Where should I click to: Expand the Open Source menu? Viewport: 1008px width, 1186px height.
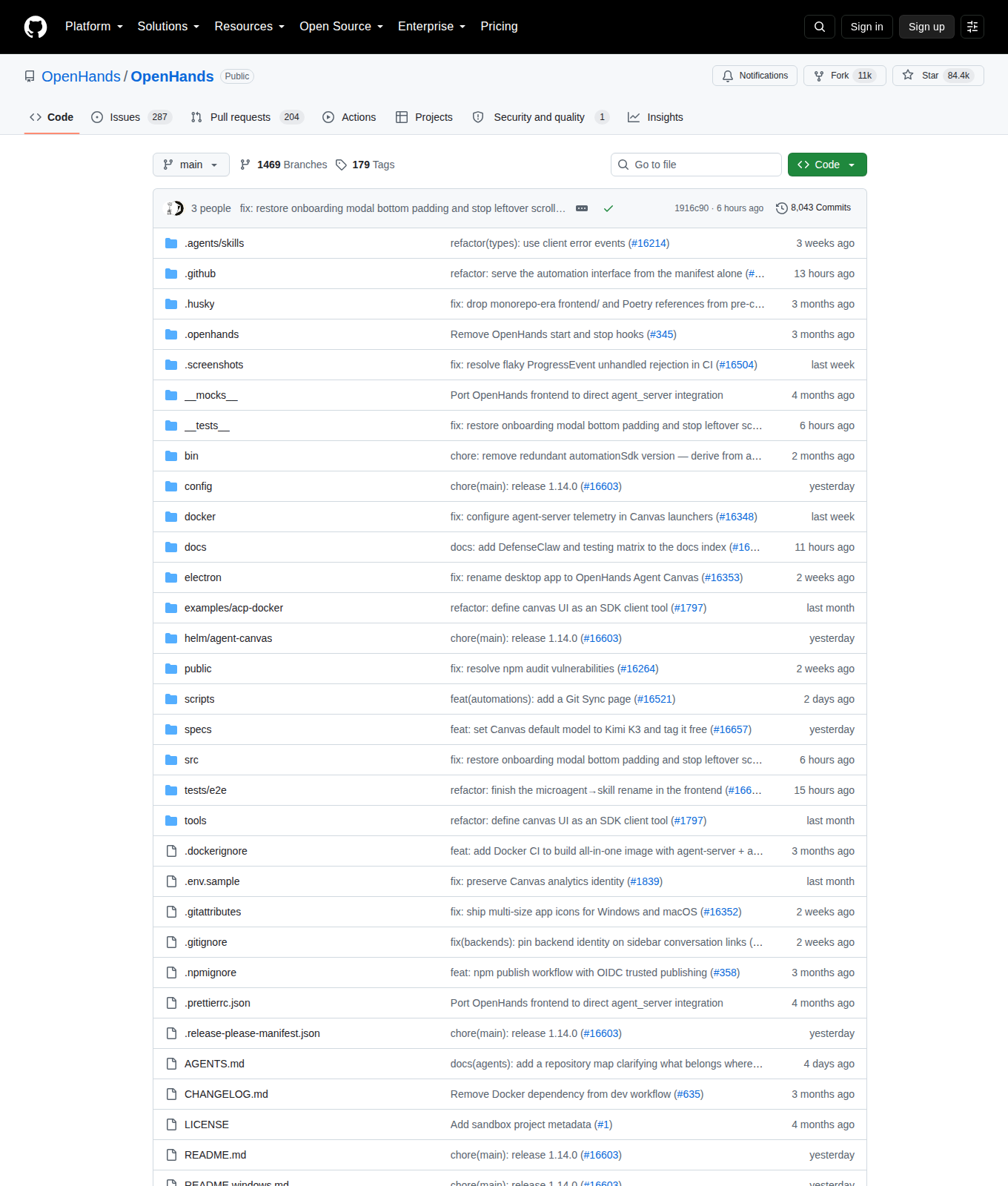coord(342,27)
